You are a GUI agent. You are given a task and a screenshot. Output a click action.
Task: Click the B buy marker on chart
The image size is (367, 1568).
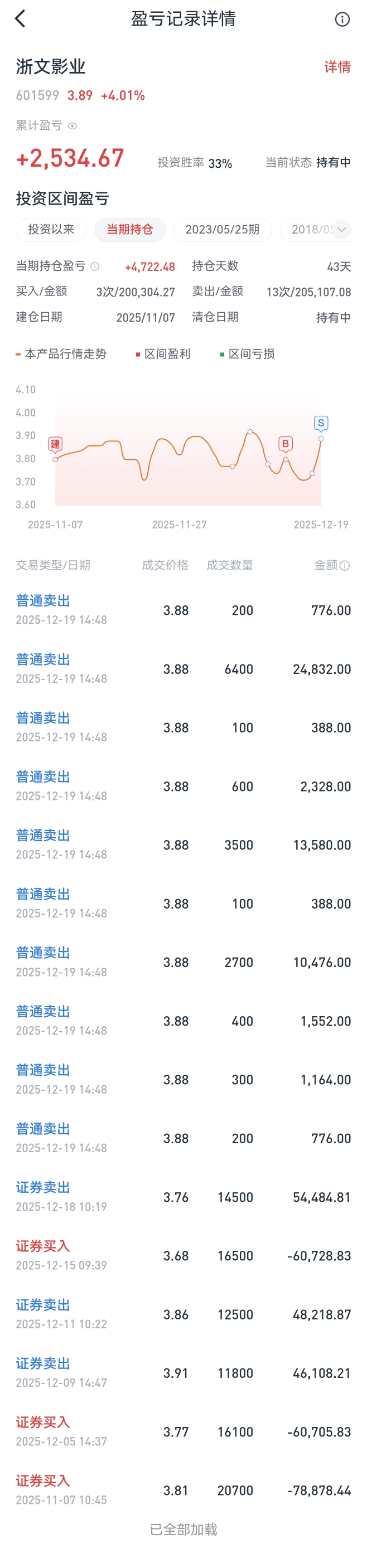coord(286,444)
